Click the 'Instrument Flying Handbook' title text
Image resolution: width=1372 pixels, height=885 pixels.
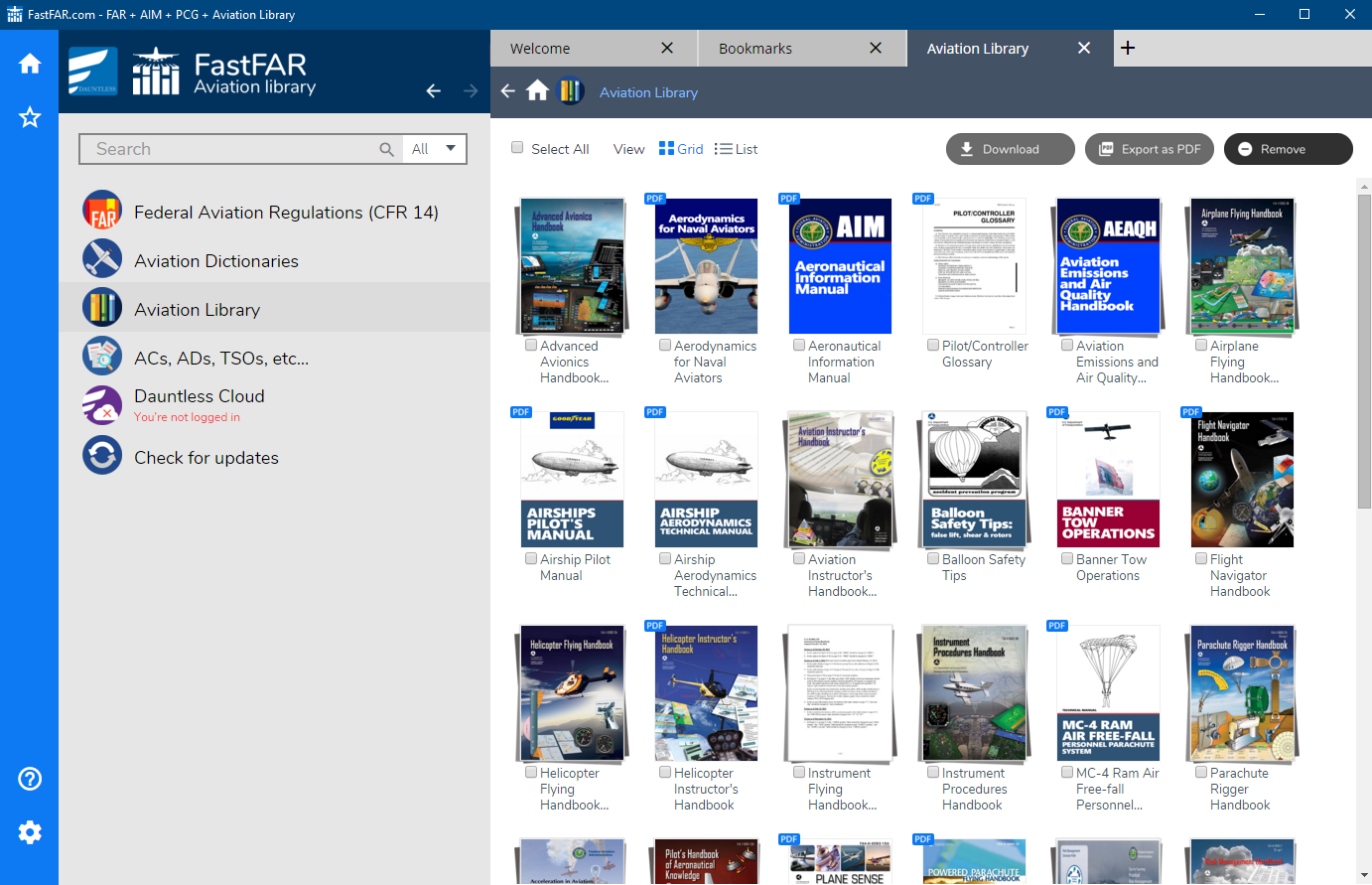pyautogui.click(x=842, y=789)
